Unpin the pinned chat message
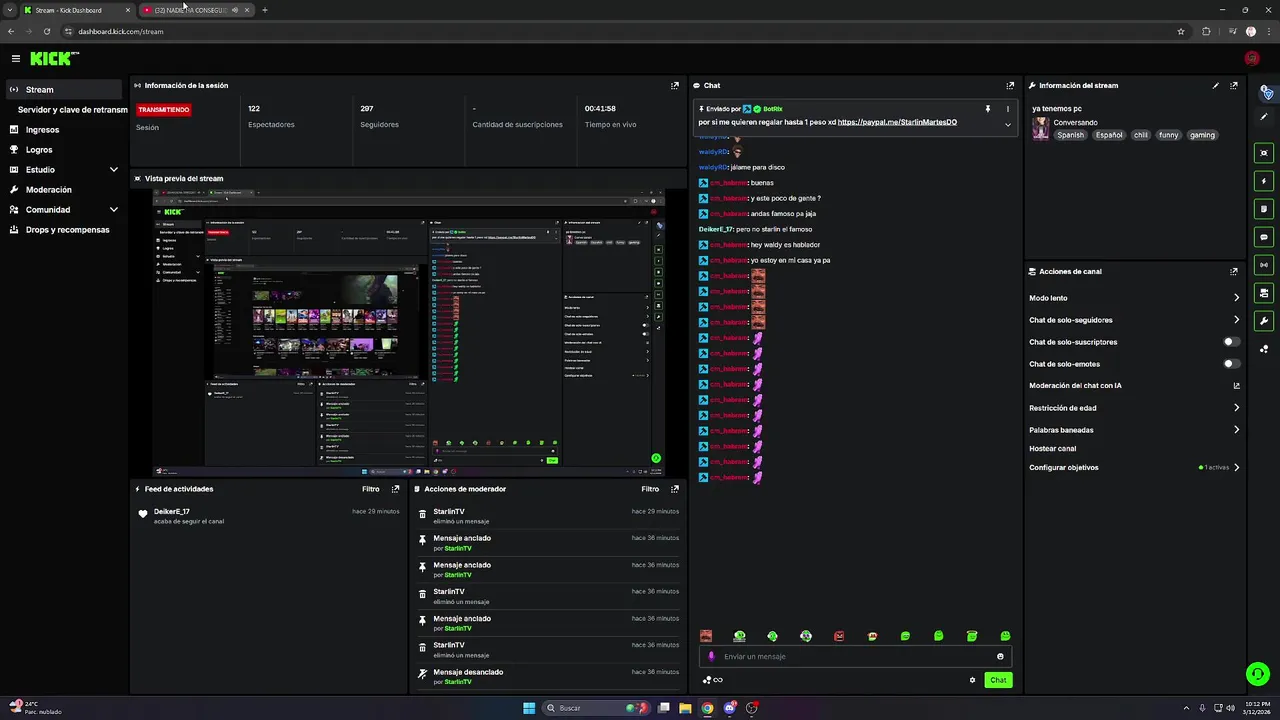The width and height of the screenshot is (1280, 720). pyautogui.click(x=988, y=109)
